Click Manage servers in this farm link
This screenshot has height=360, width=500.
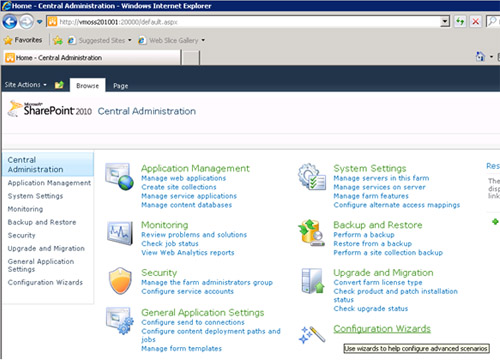point(381,178)
